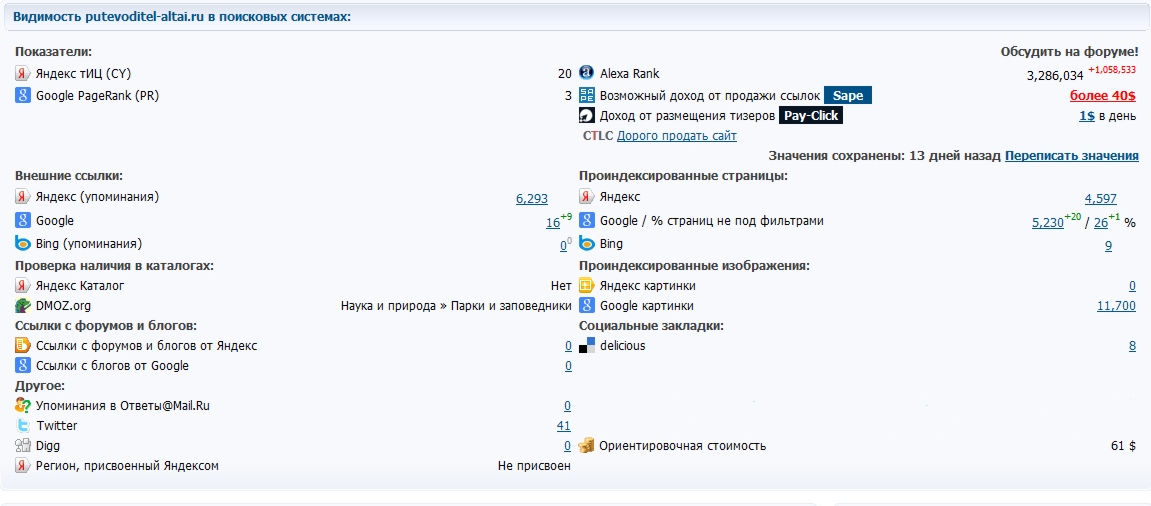Click the 'более 40$' income link

(1103, 96)
